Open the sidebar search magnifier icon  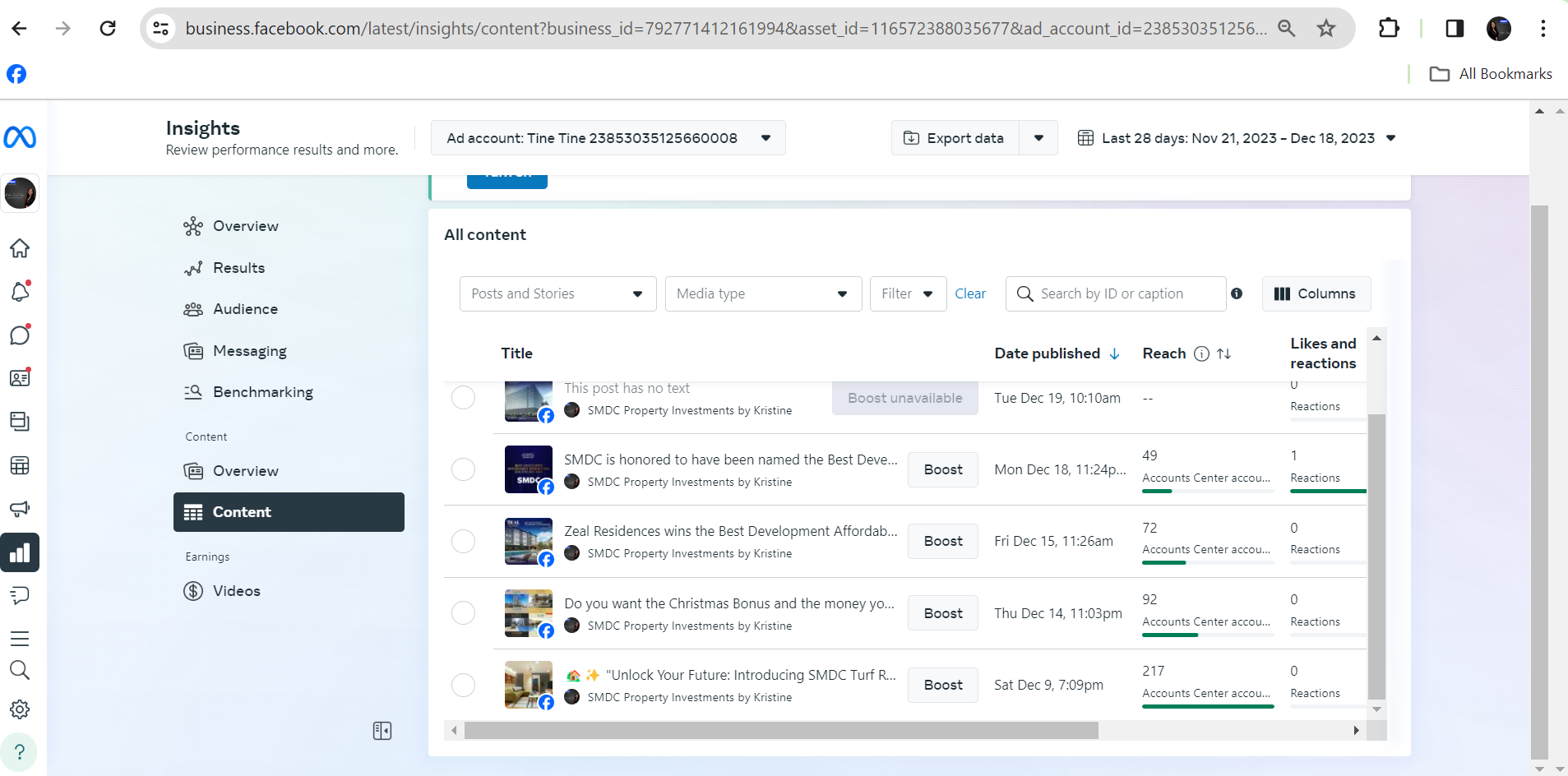coord(20,670)
